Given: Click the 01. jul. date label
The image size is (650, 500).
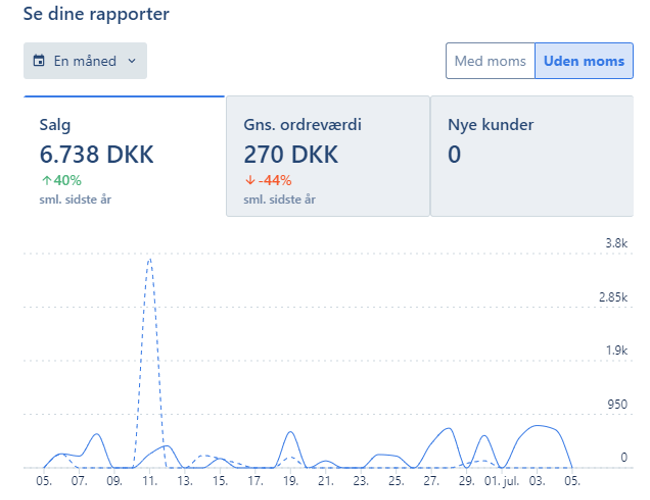Looking at the screenshot, I should click(x=500, y=481).
